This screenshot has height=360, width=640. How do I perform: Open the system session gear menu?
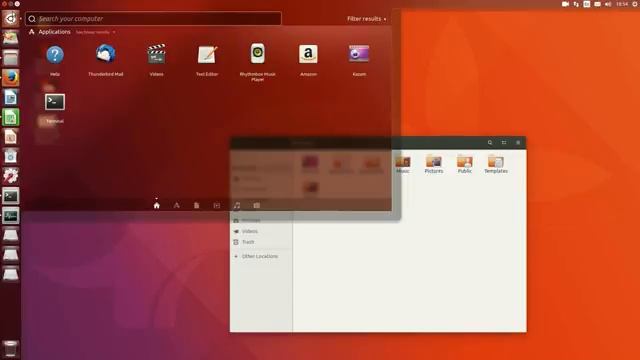(636, 4)
